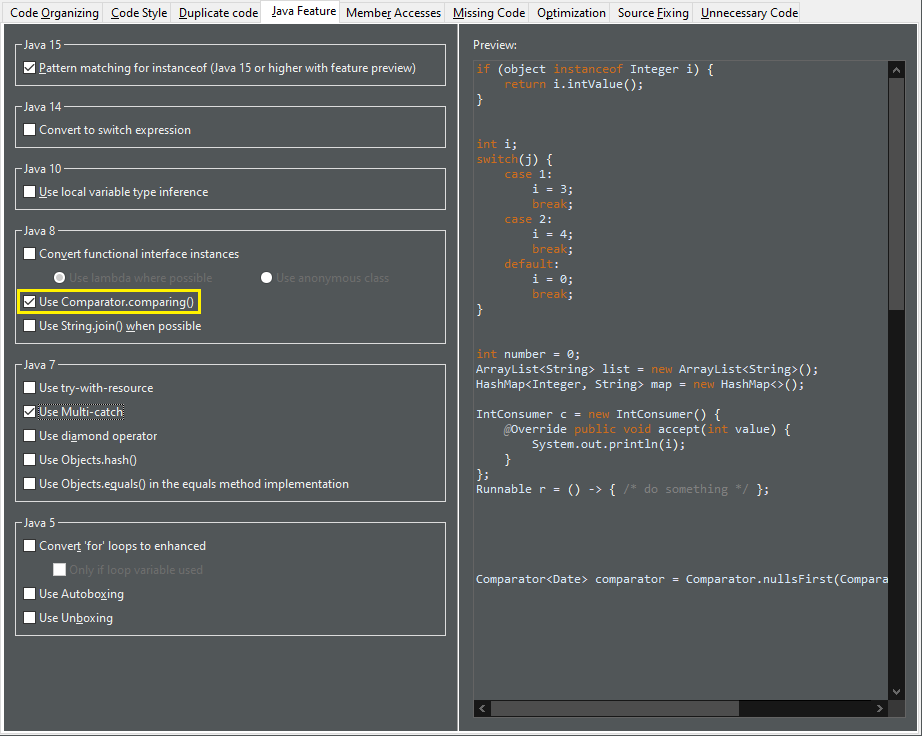Enable Use local variable type inference
922x736 pixels.
click(29, 192)
